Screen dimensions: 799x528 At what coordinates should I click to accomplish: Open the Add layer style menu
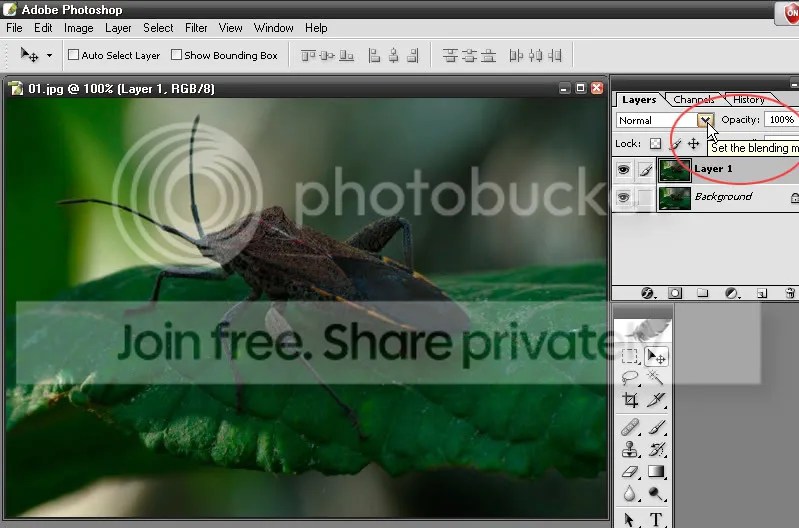click(648, 293)
